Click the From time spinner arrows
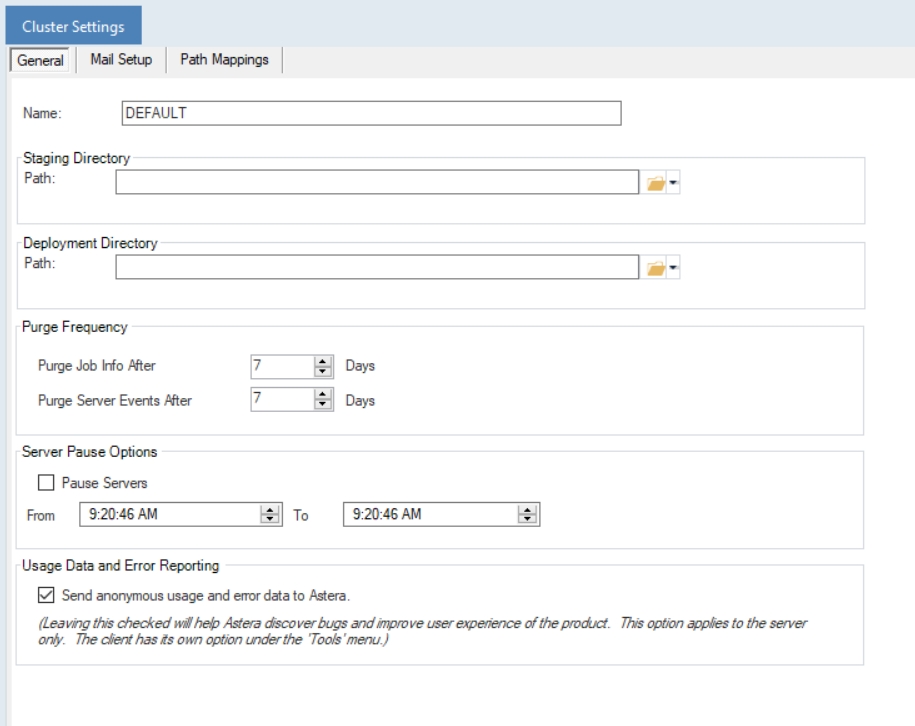 coord(268,515)
